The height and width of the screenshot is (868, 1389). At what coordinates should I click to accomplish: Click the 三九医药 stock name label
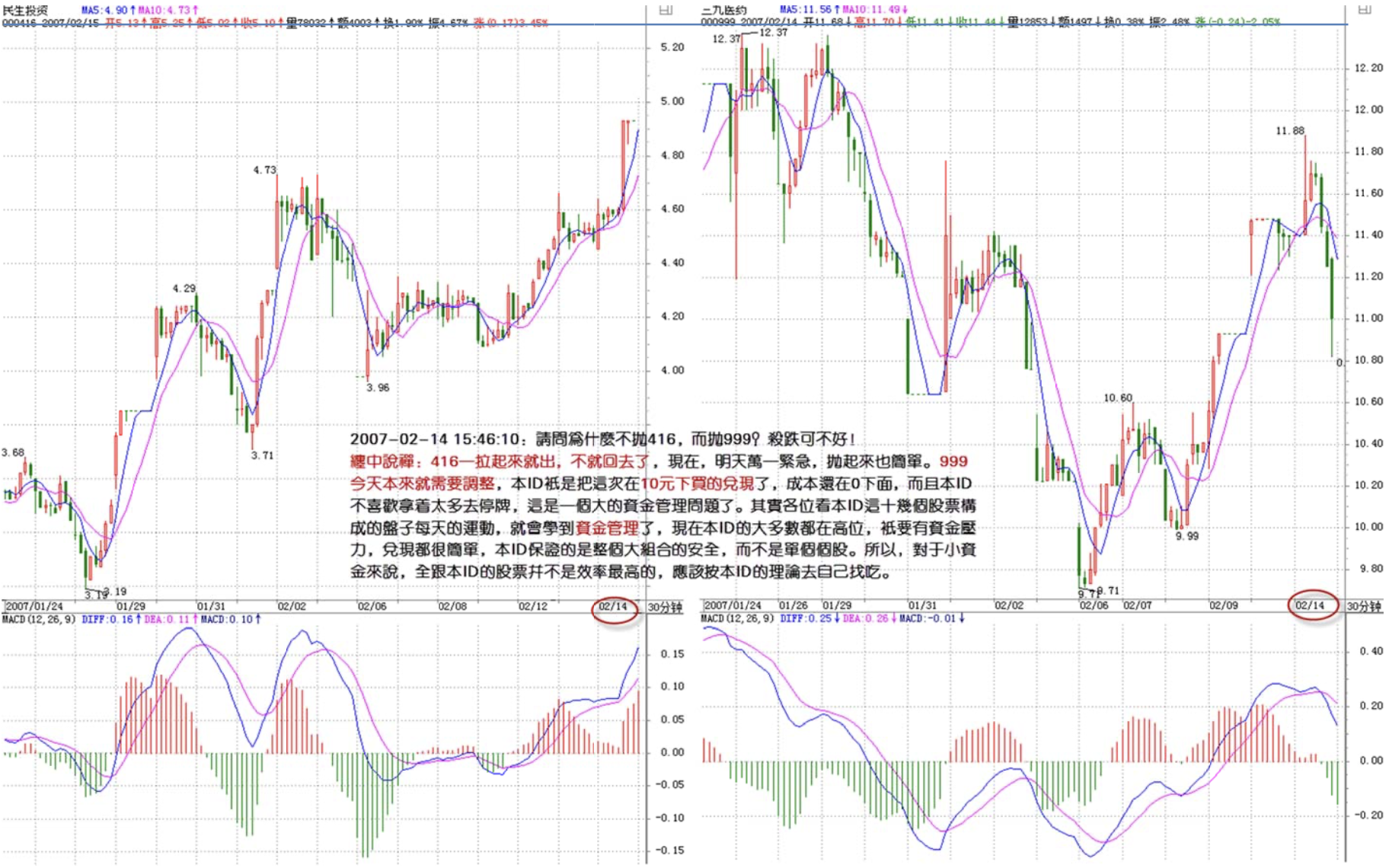(x=723, y=10)
